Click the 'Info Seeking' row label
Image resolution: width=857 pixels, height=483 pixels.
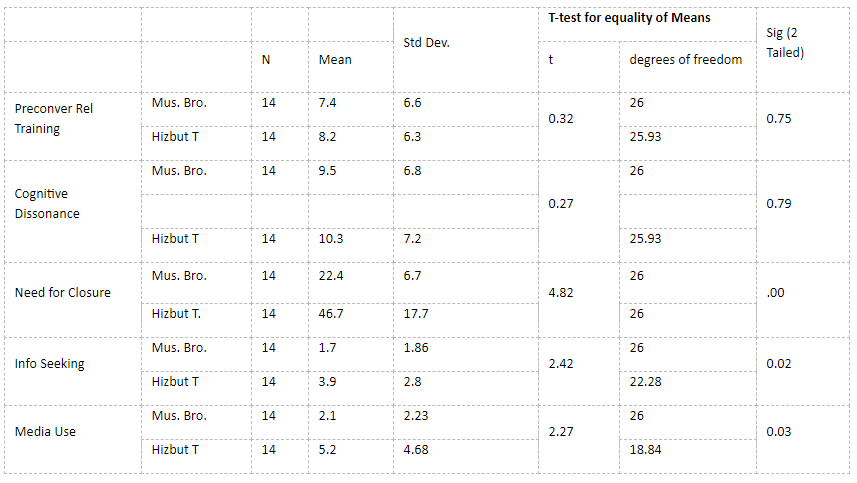point(49,364)
